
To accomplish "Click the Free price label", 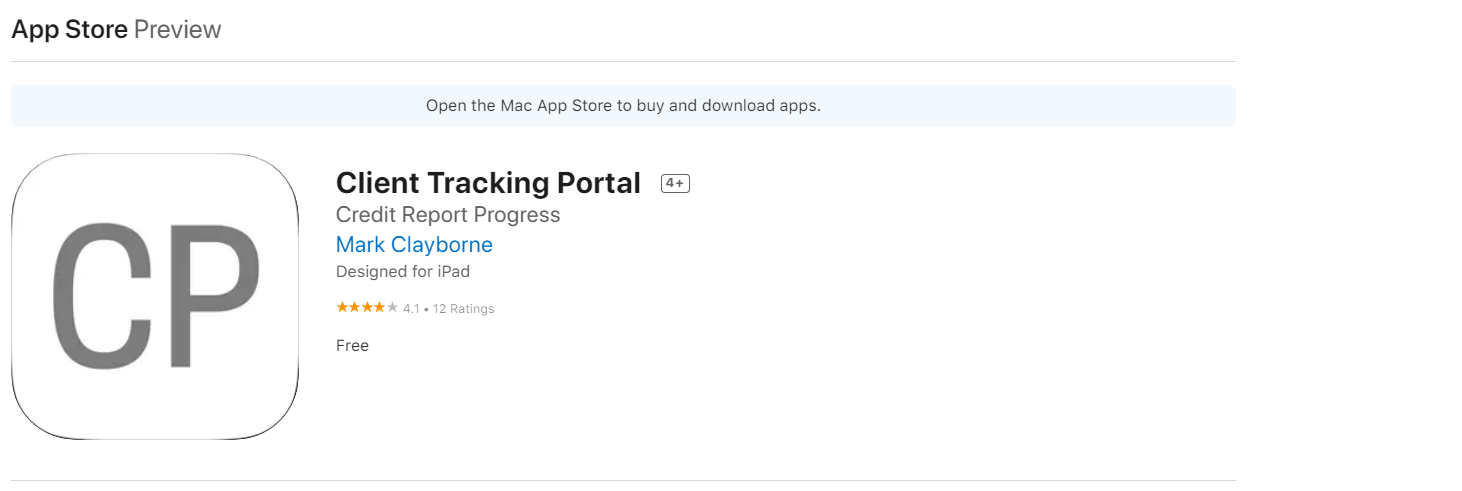I will (352, 346).
